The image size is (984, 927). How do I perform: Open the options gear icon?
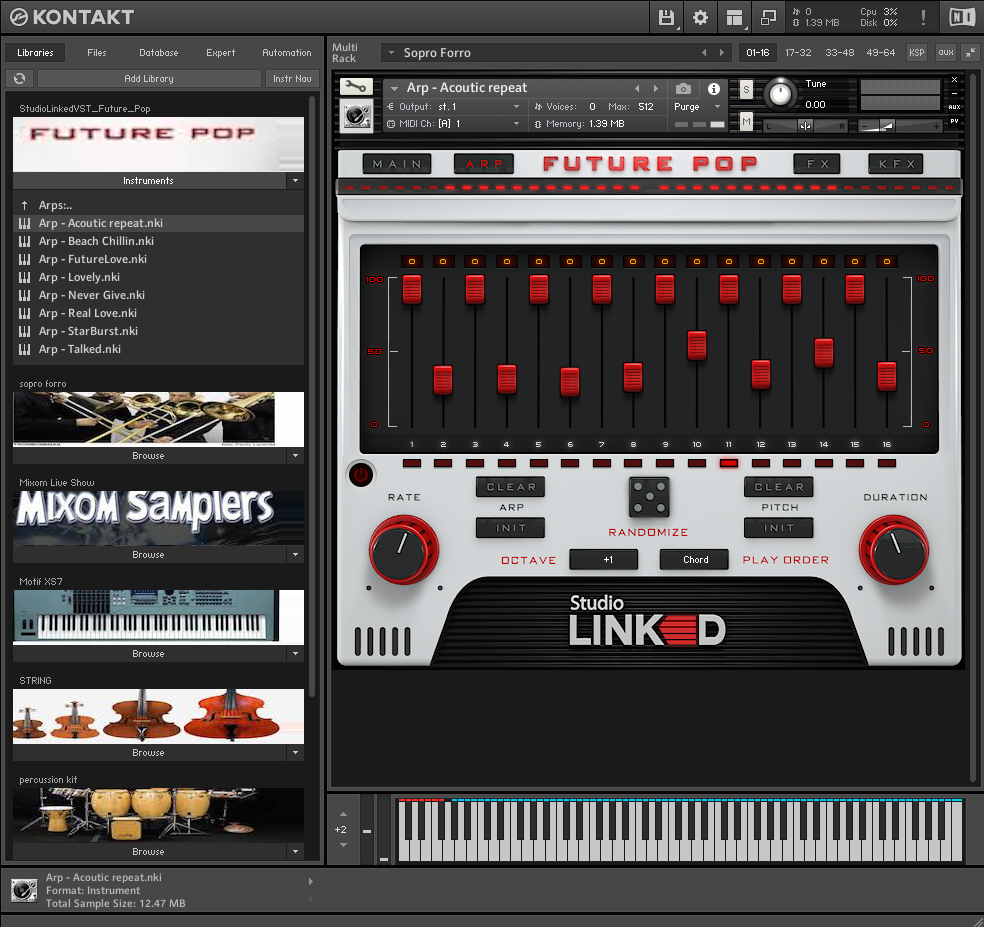700,17
